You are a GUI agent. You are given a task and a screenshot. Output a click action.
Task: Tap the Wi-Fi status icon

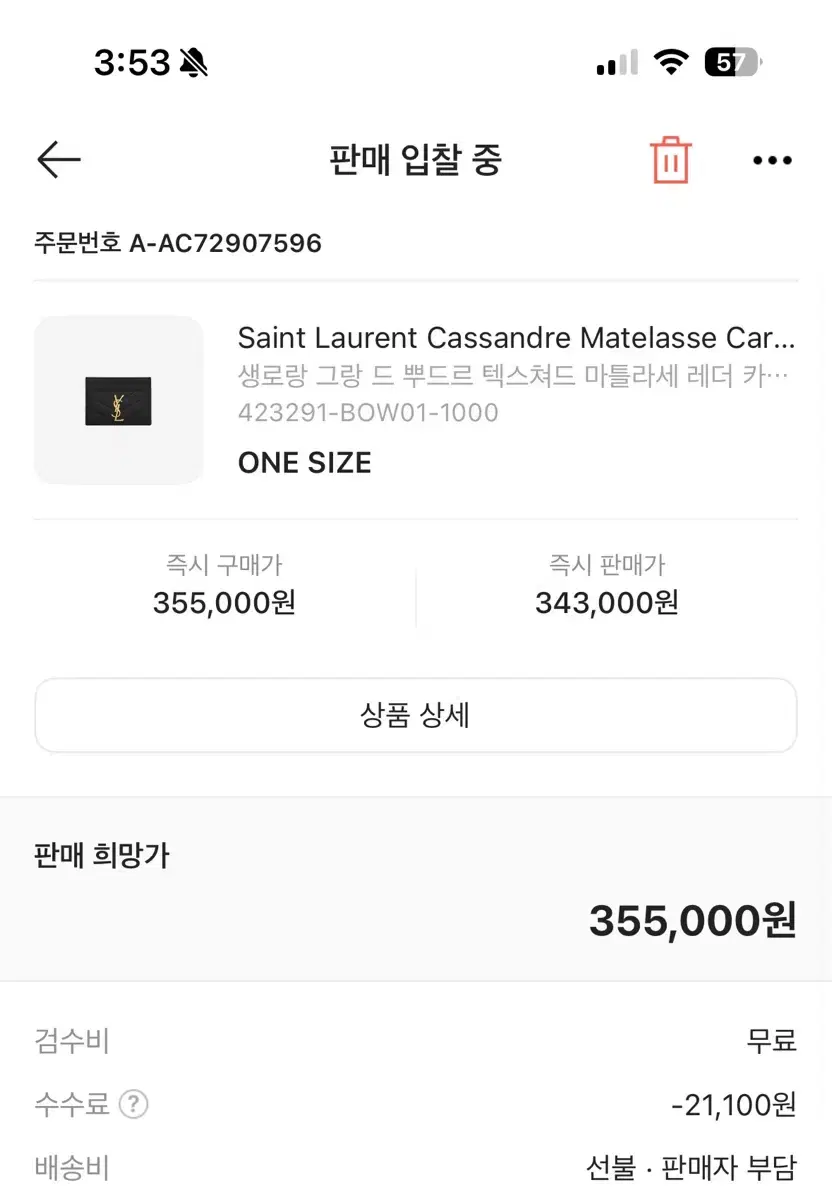click(x=671, y=63)
